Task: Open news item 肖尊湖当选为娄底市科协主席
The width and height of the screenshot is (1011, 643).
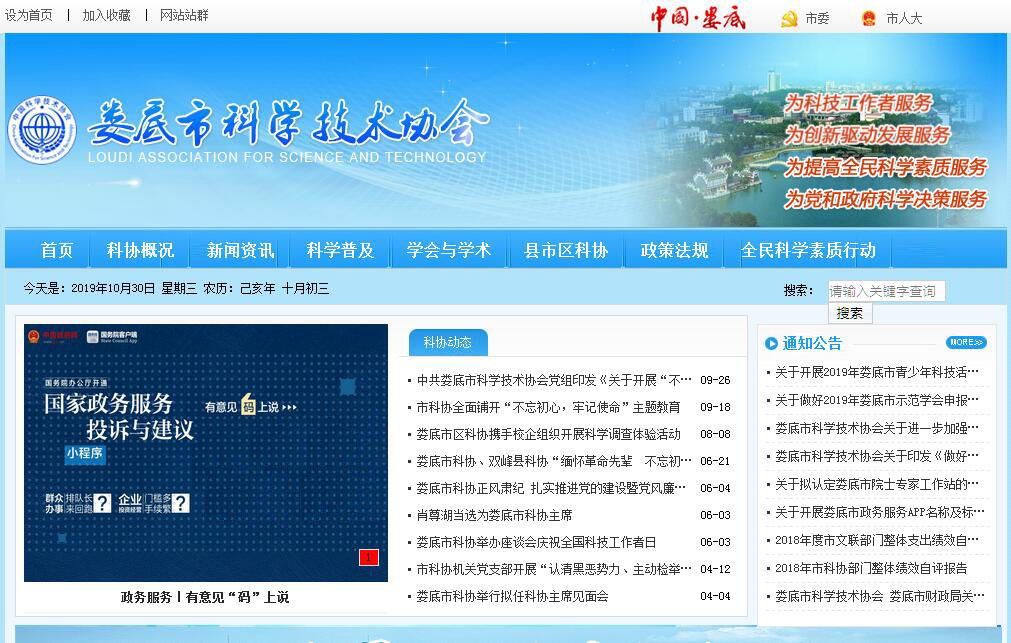Action: coord(494,515)
